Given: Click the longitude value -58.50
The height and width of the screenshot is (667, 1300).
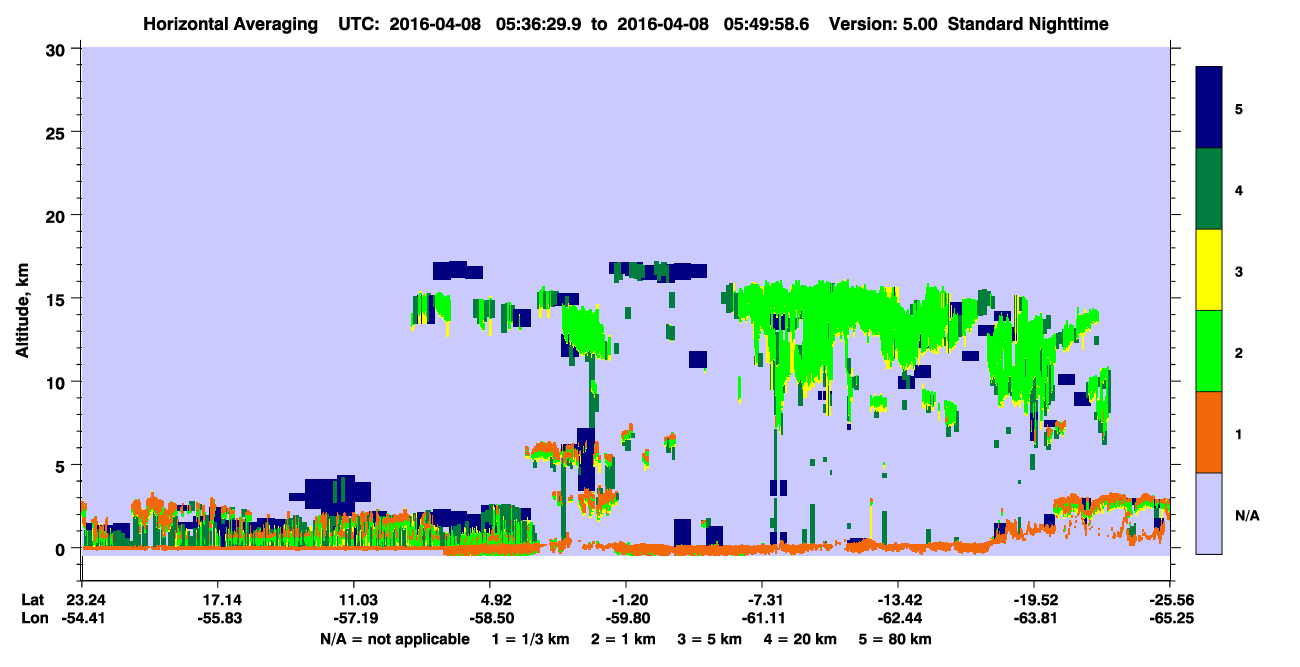Looking at the screenshot, I should coord(490,618).
